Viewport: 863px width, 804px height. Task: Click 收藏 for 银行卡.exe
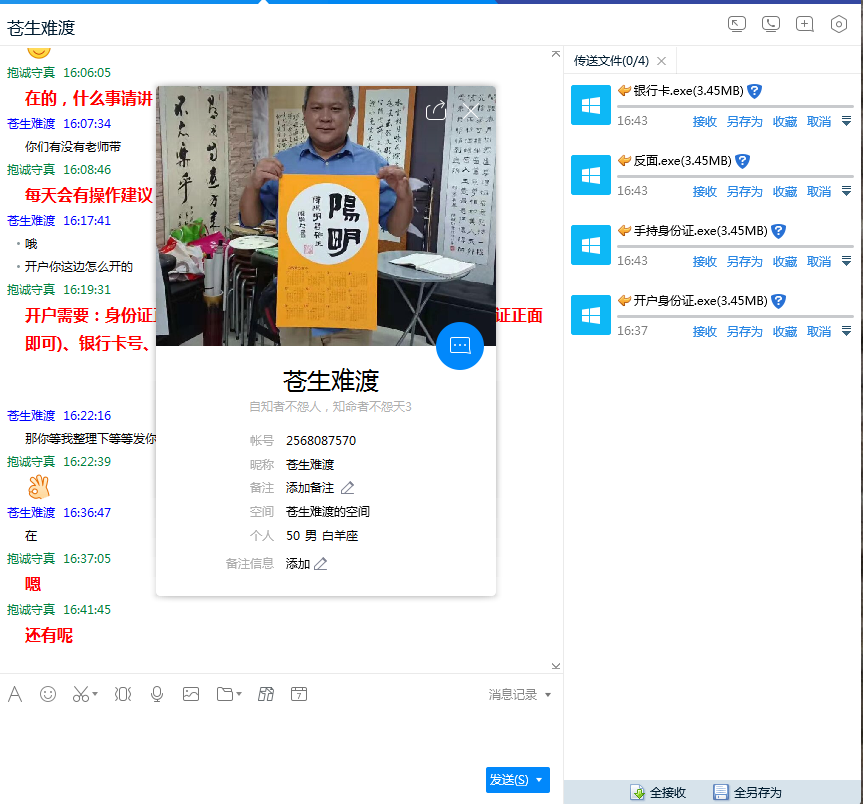click(x=784, y=122)
